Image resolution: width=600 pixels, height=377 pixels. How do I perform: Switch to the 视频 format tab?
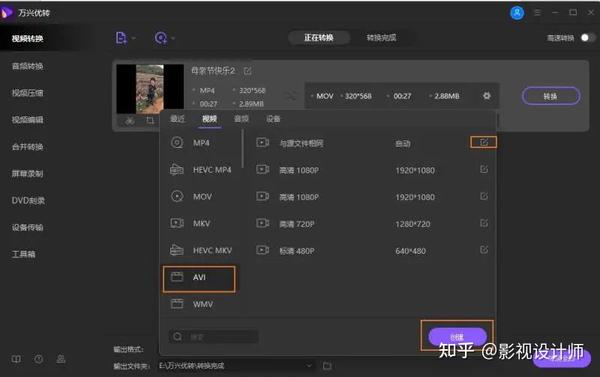pyautogui.click(x=209, y=119)
